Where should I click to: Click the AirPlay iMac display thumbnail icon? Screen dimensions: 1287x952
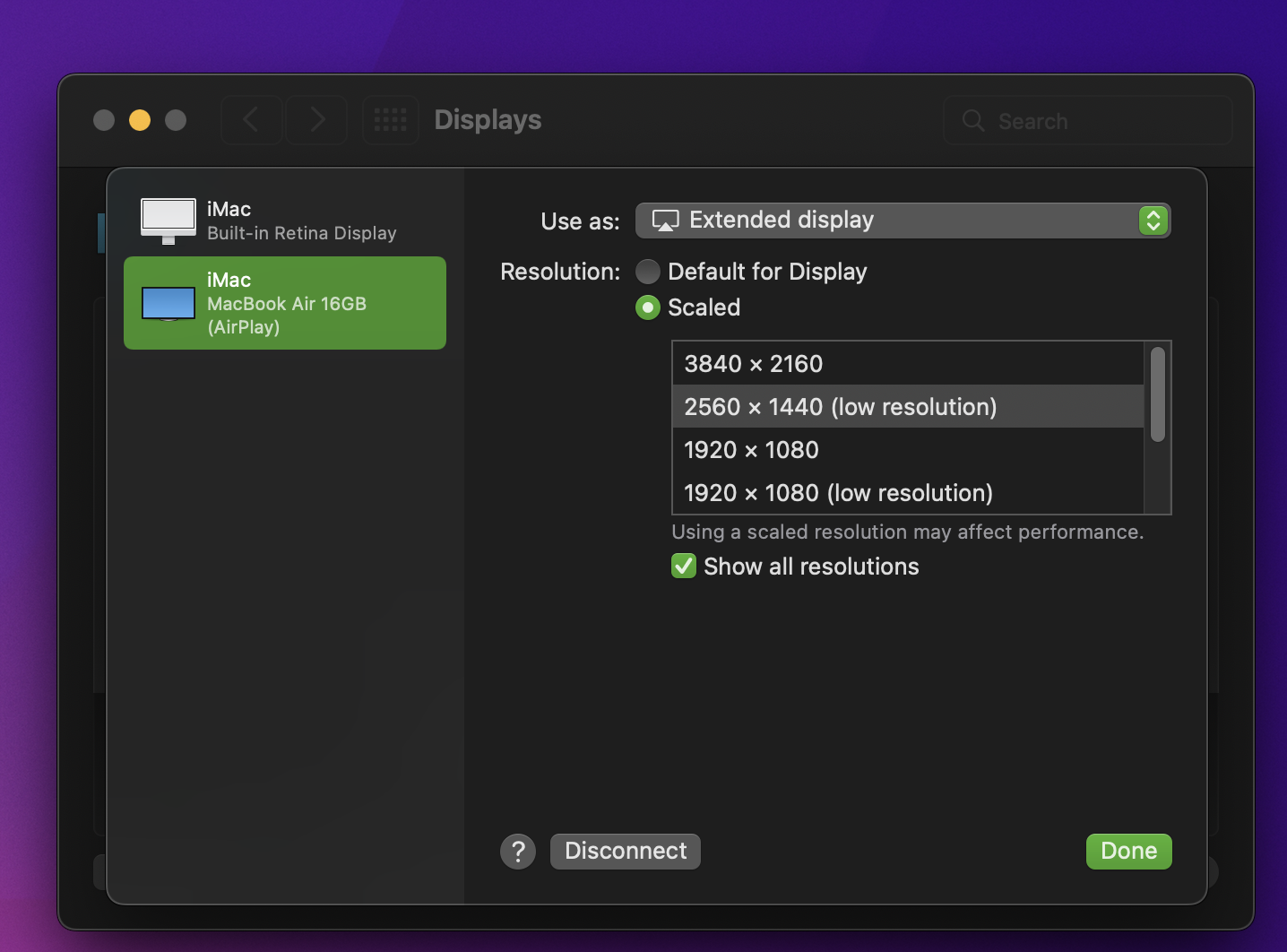point(168,304)
